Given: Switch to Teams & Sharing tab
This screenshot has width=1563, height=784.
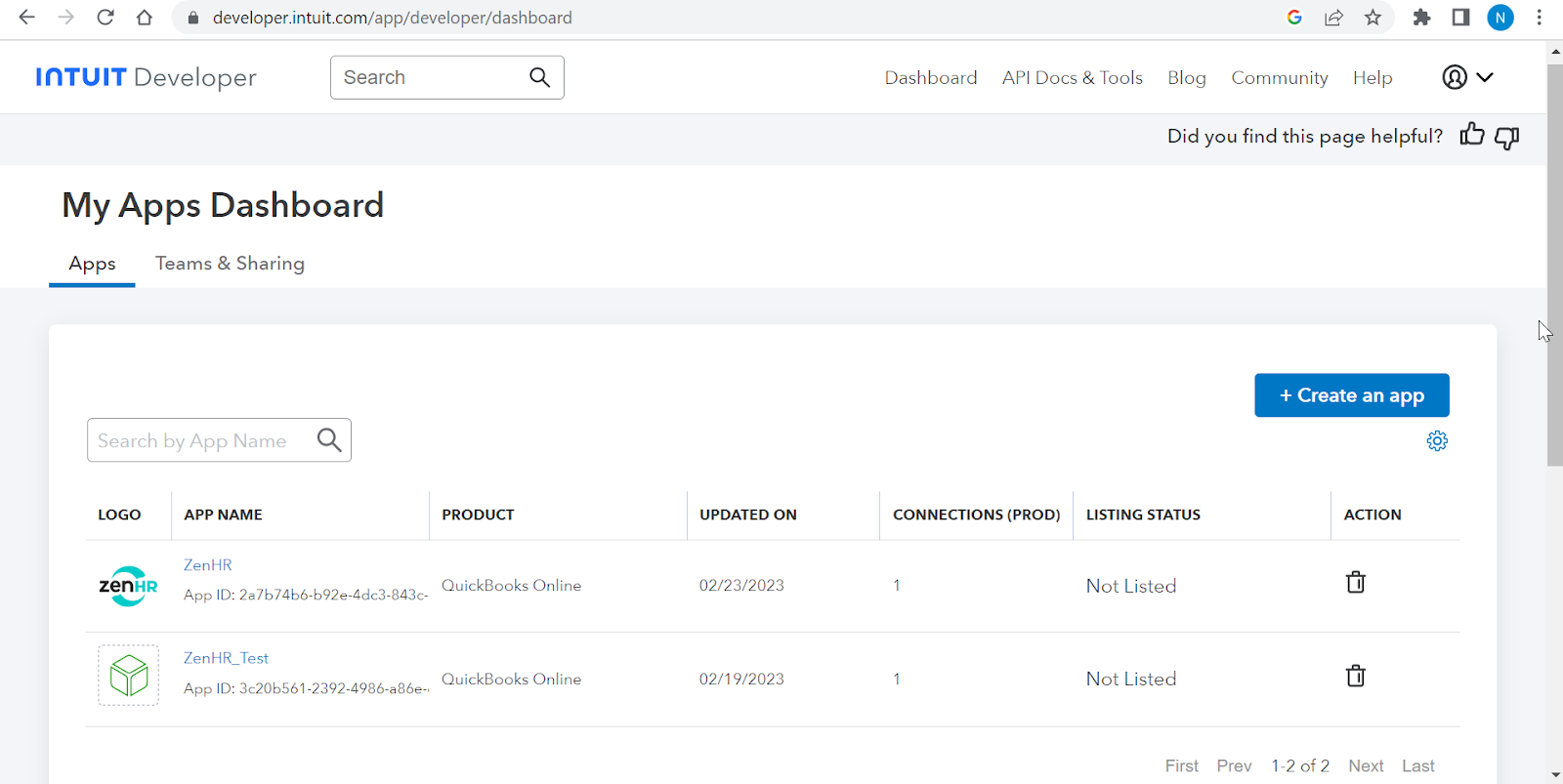Looking at the screenshot, I should point(230,264).
